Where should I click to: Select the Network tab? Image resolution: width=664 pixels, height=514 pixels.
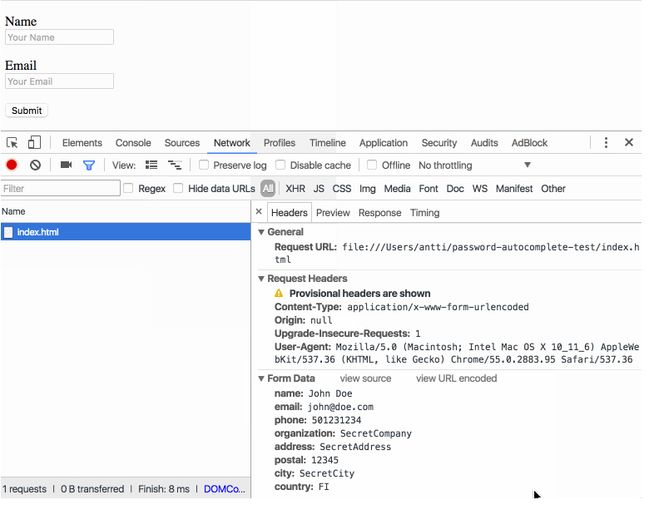coord(232,143)
